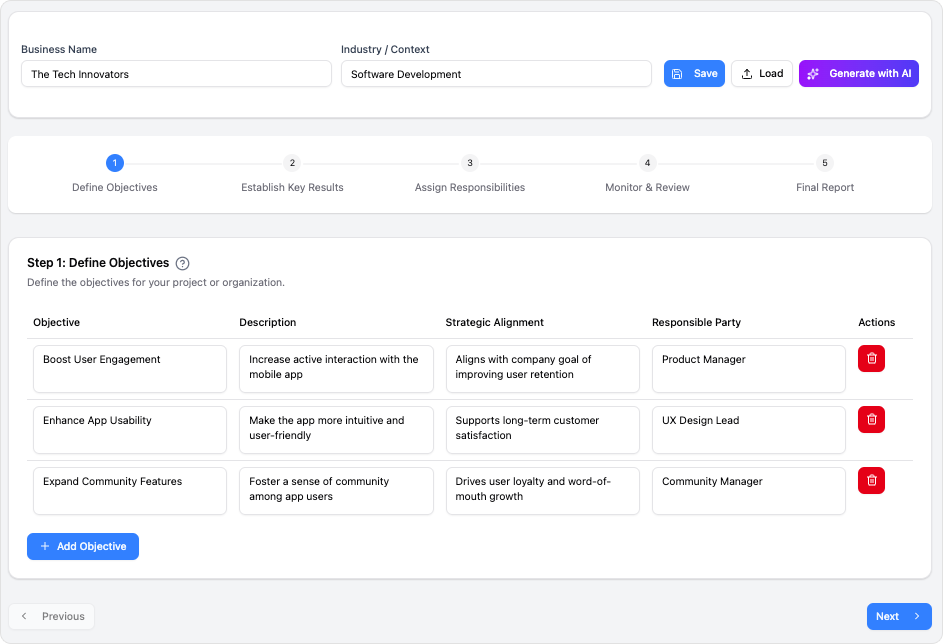Edit Expand Community Features objective field
Screen dimensions: 943x644
[130, 491]
